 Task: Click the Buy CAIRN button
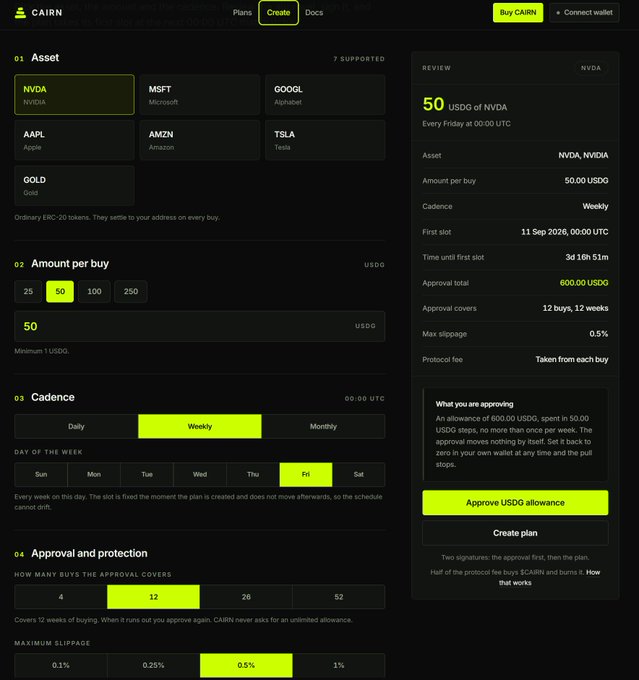[x=518, y=13]
